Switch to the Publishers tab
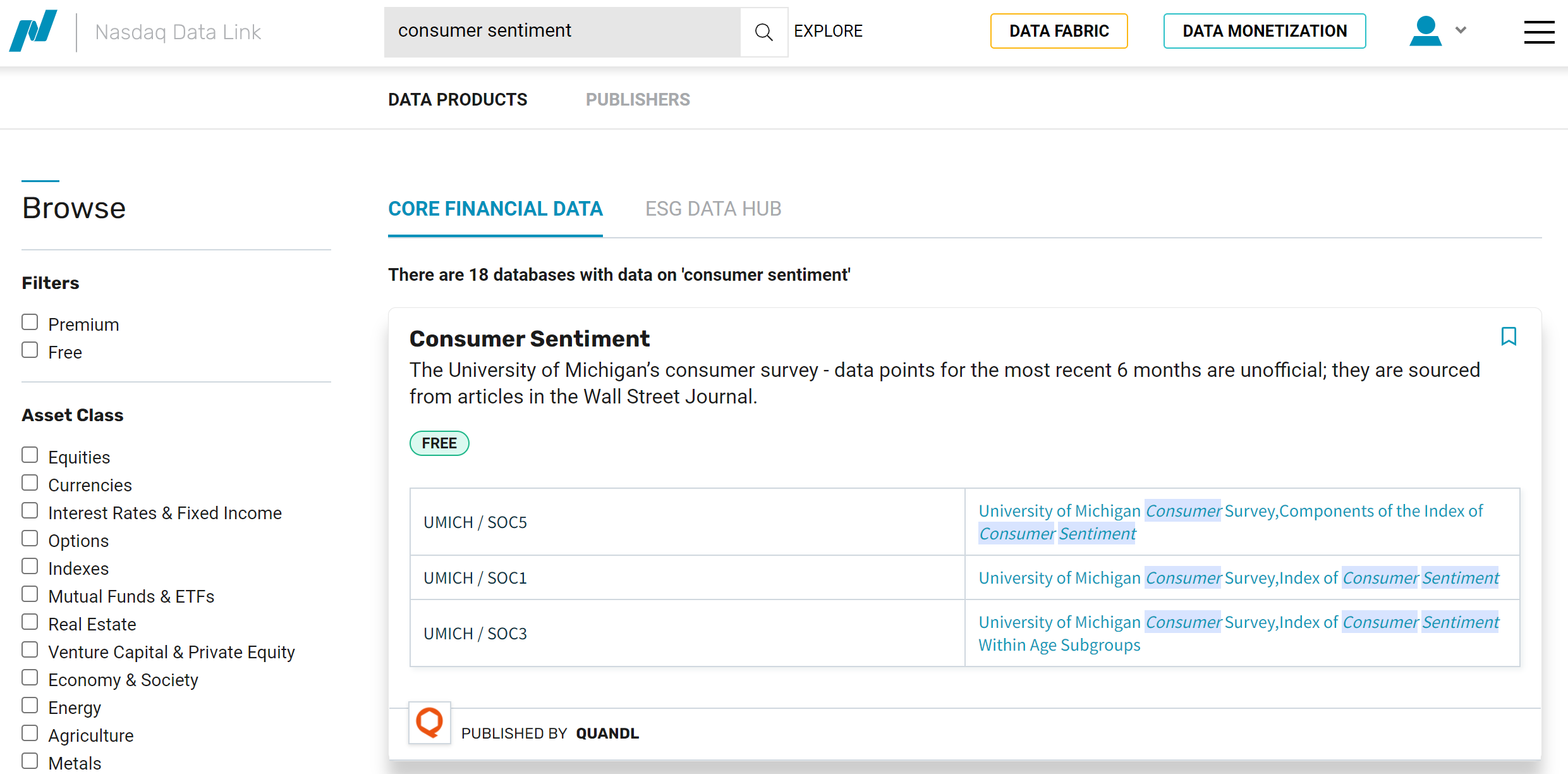The image size is (1568, 774). click(x=637, y=99)
